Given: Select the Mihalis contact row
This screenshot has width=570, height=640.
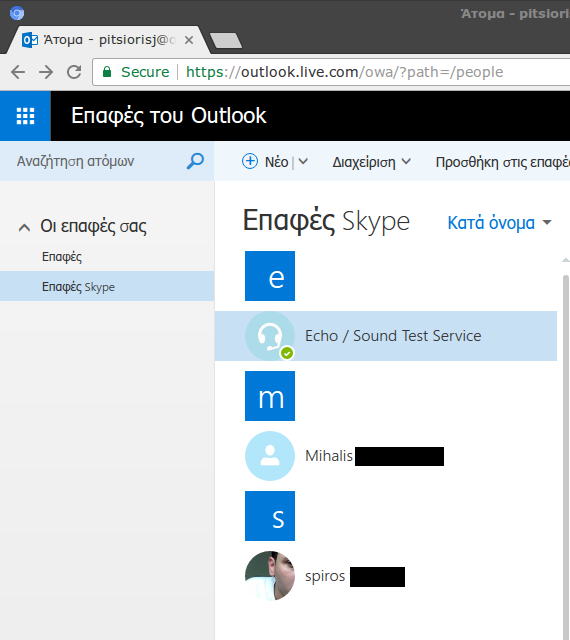Looking at the screenshot, I should (x=386, y=456).
